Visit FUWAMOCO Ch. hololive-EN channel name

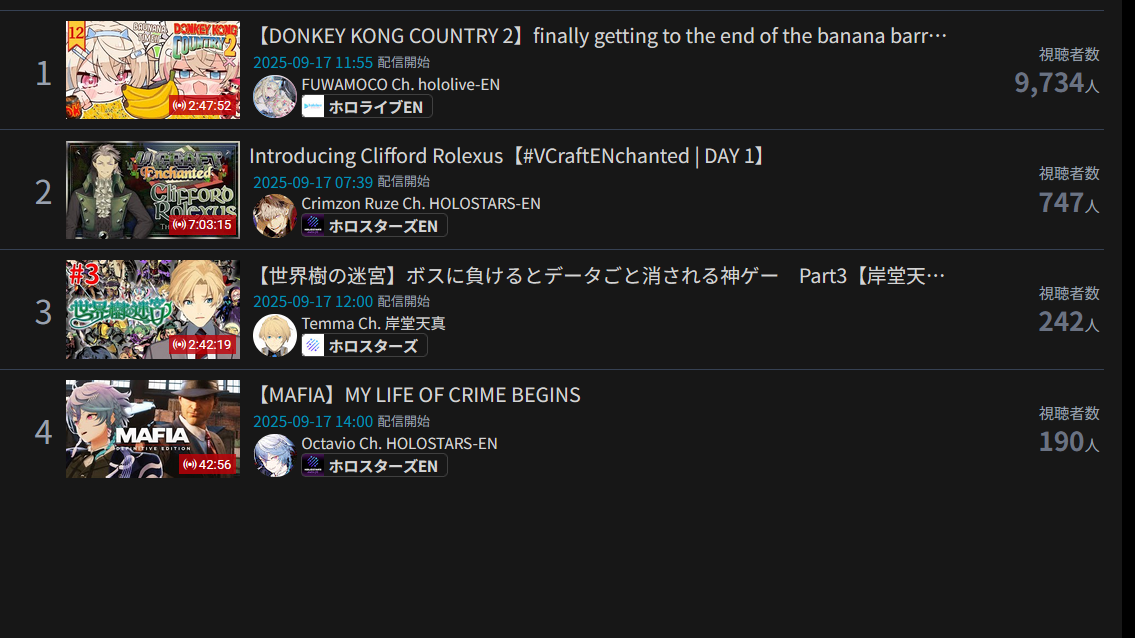click(x=400, y=84)
